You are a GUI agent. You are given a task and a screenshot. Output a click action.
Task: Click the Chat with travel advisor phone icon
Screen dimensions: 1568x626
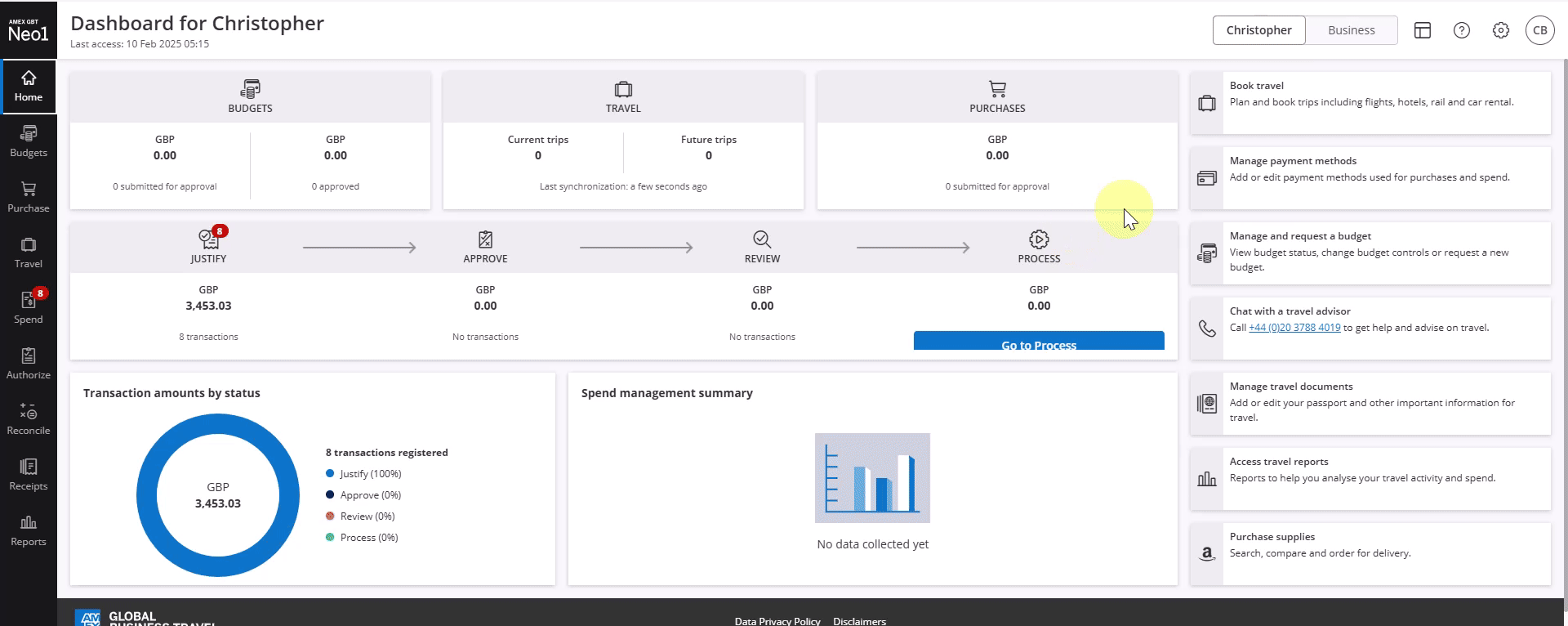1207,329
